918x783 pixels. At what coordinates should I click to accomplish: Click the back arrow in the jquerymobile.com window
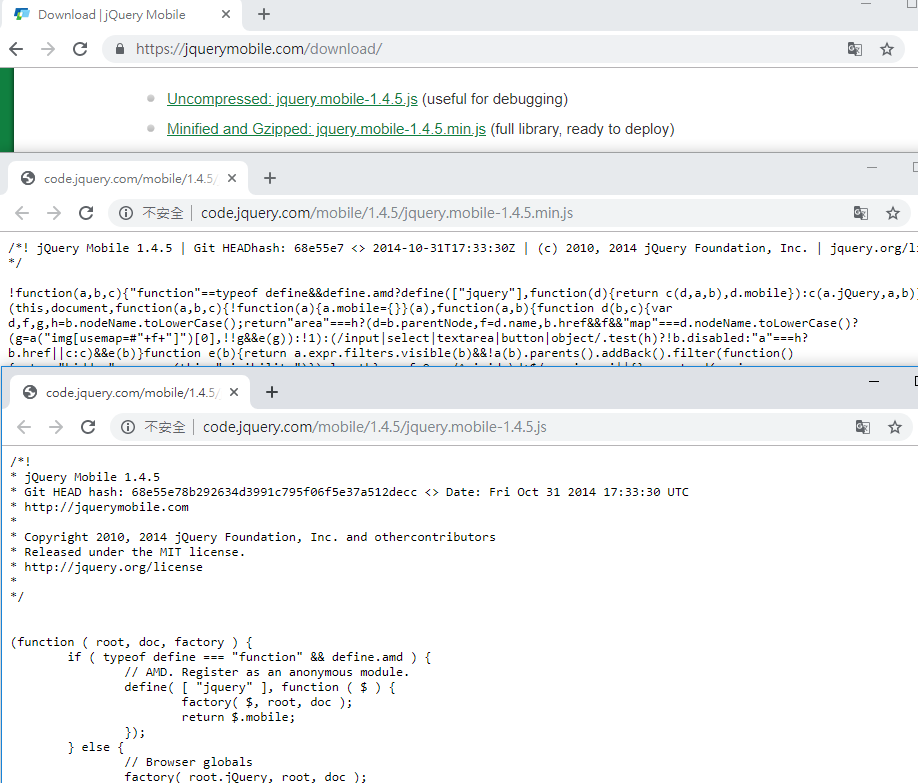[x=16, y=49]
